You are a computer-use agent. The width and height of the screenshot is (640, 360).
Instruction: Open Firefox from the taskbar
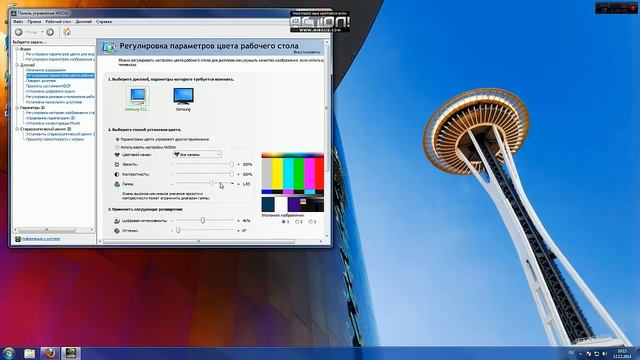(50, 353)
